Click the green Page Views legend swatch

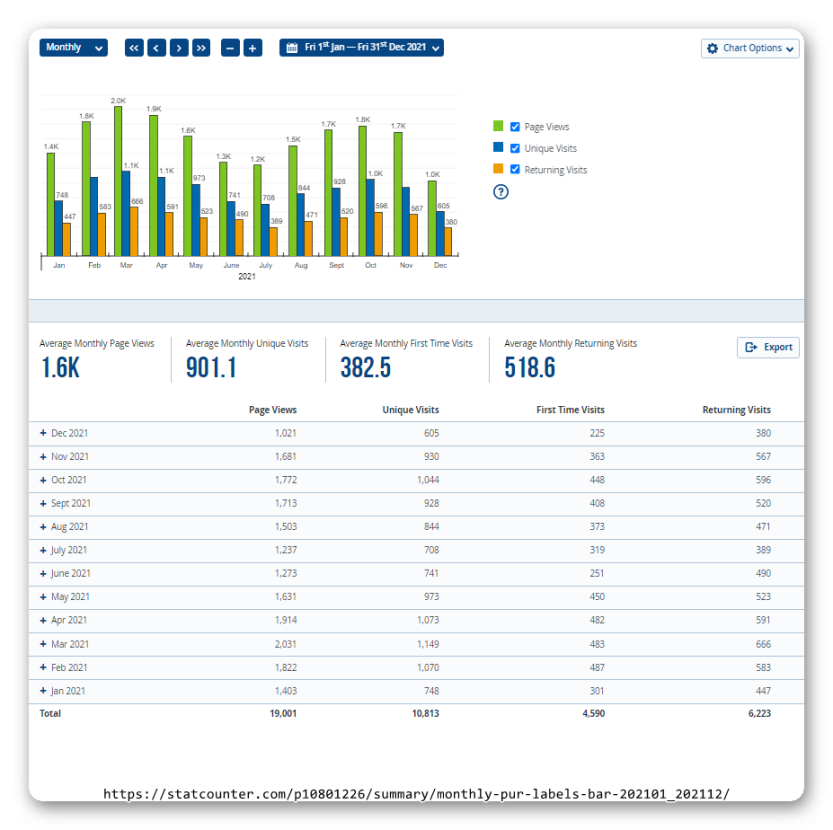point(498,127)
